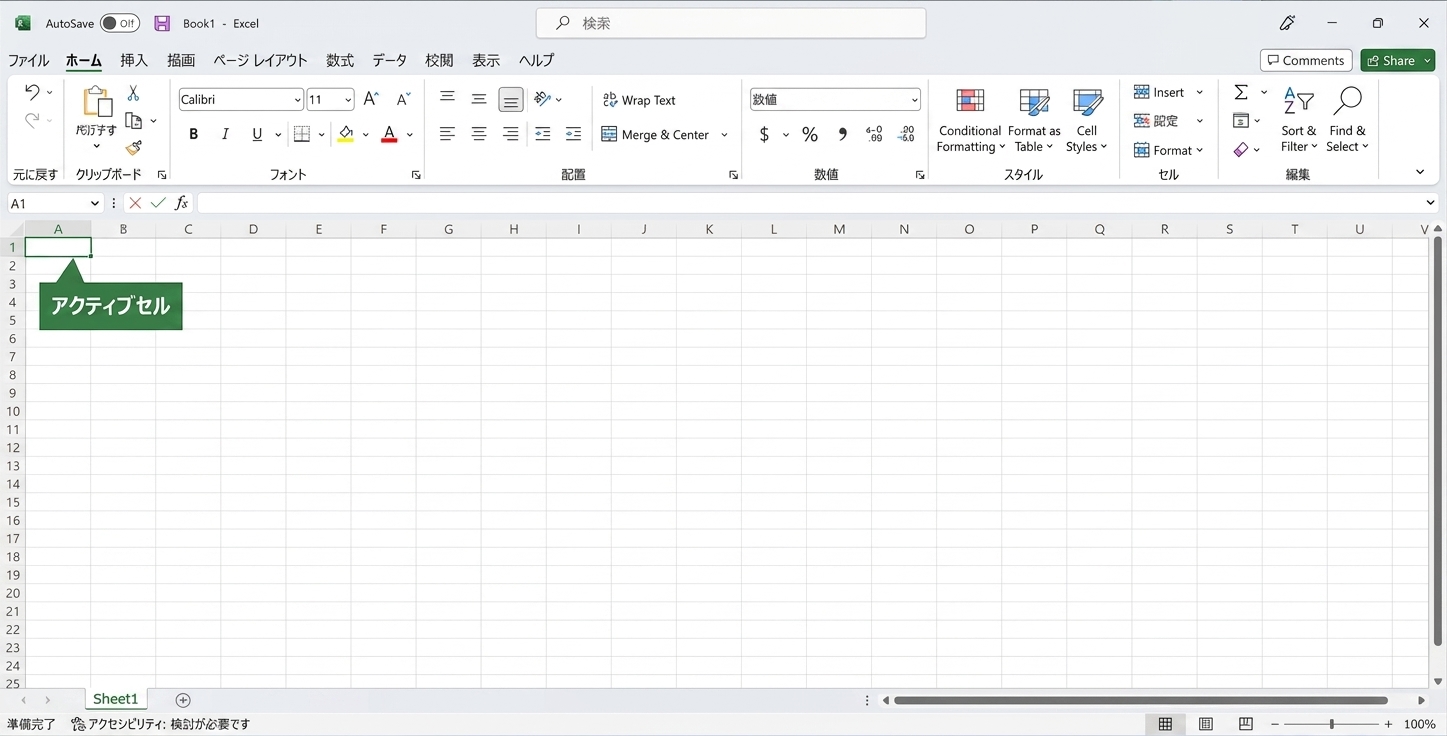Click the Cut scissors icon
The width and height of the screenshot is (1447, 736).
point(133,93)
